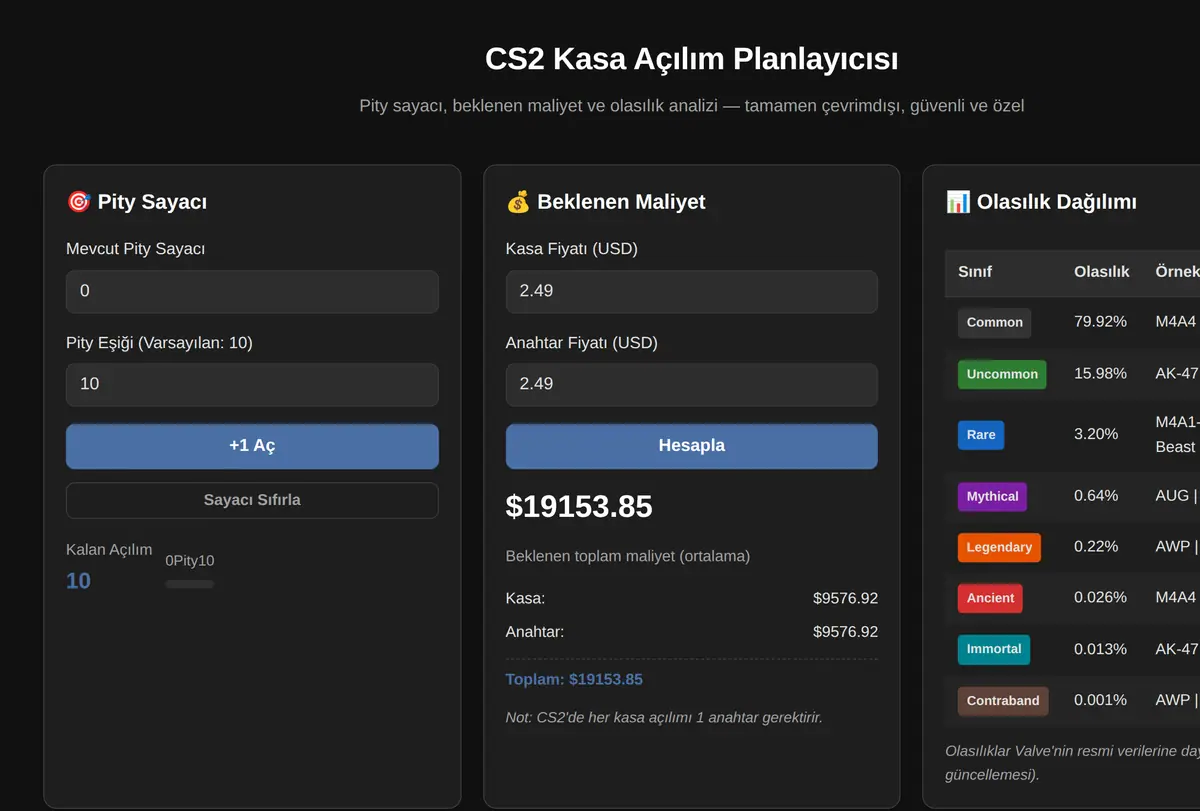
Task: Click the large $19153.85 result value
Action: pos(579,507)
